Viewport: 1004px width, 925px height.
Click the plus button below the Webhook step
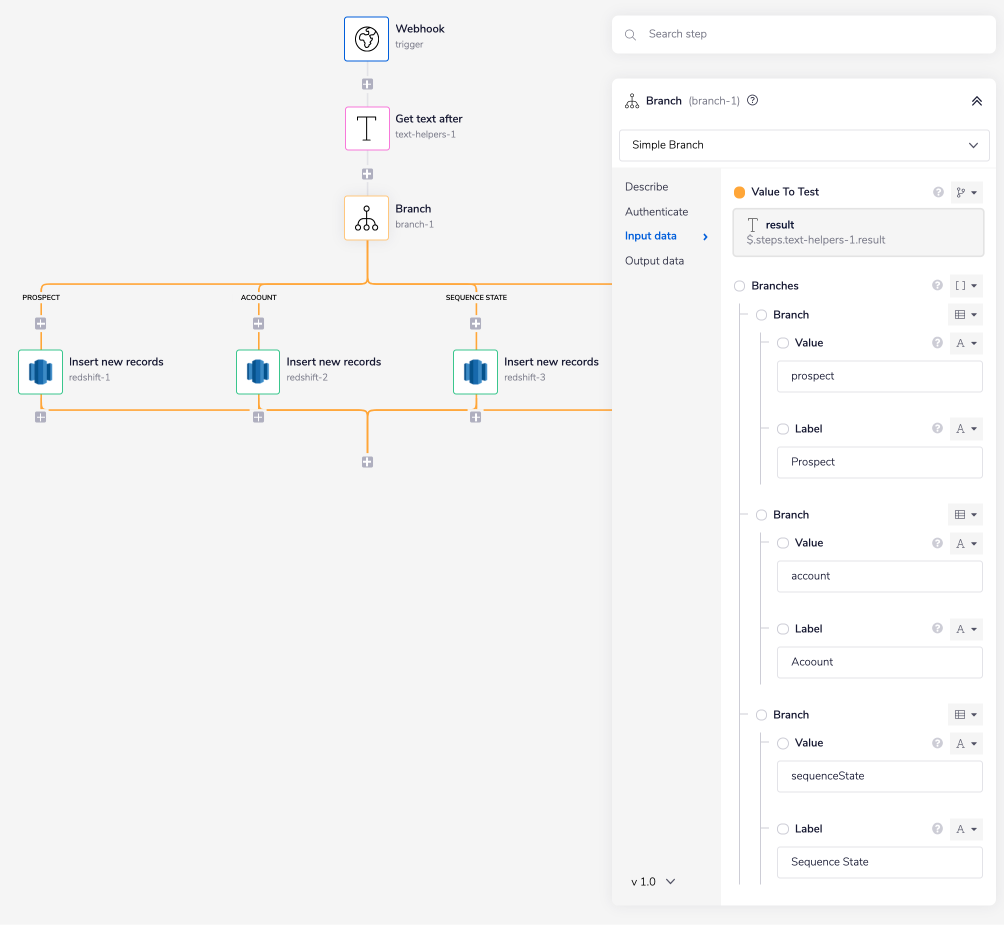(366, 84)
